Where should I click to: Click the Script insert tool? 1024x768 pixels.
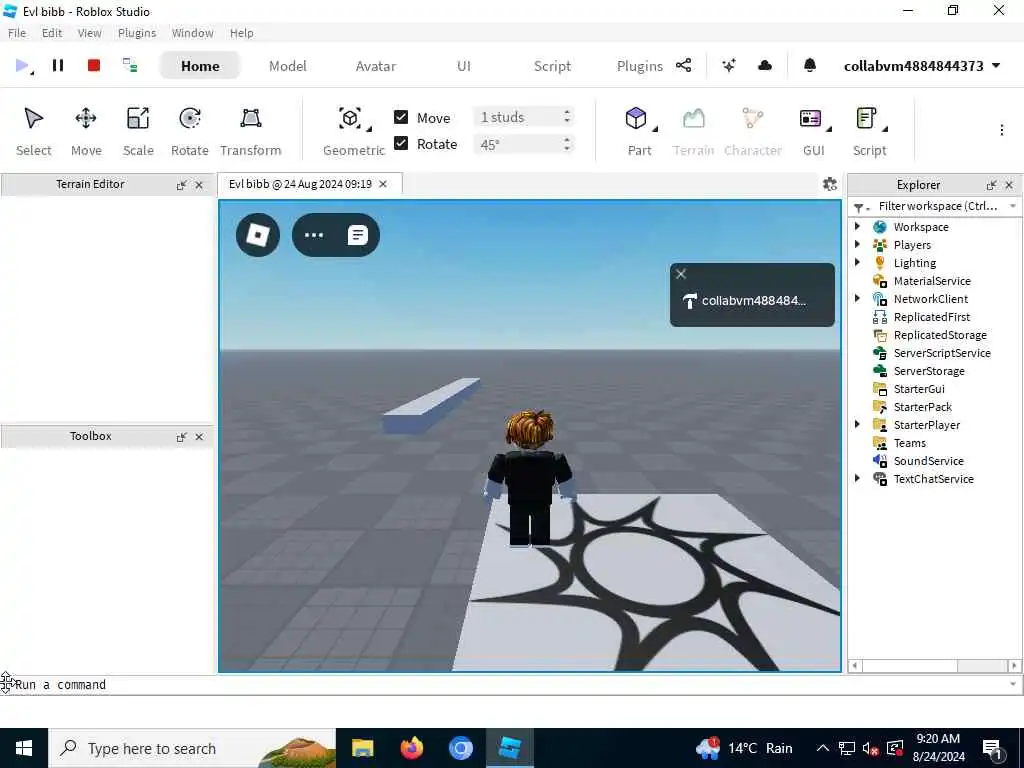(x=870, y=131)
